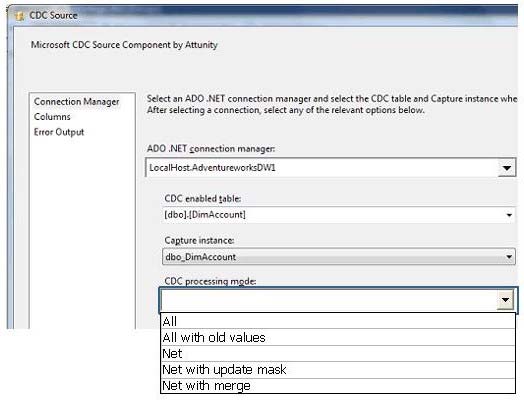Click the CDC Source title bar icon
524x400 pixels.
20,16
